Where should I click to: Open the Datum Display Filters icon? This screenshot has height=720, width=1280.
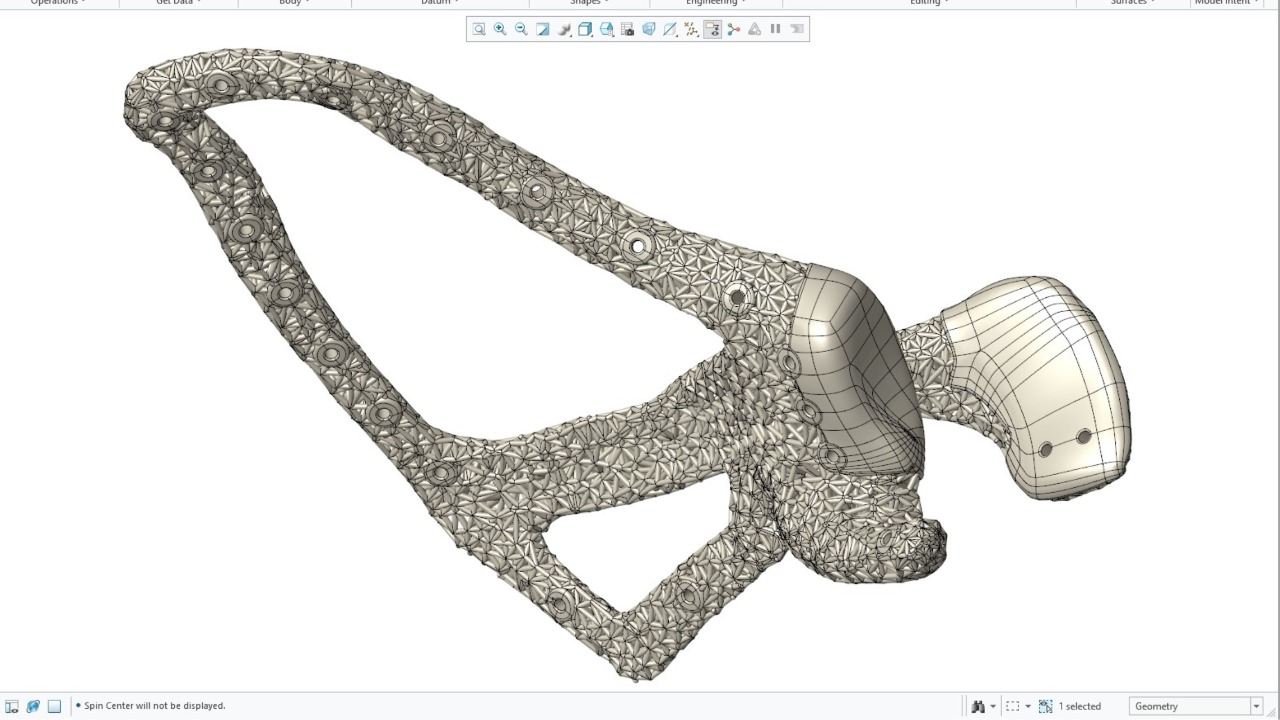pyautogui.click(x=670, y=29)
